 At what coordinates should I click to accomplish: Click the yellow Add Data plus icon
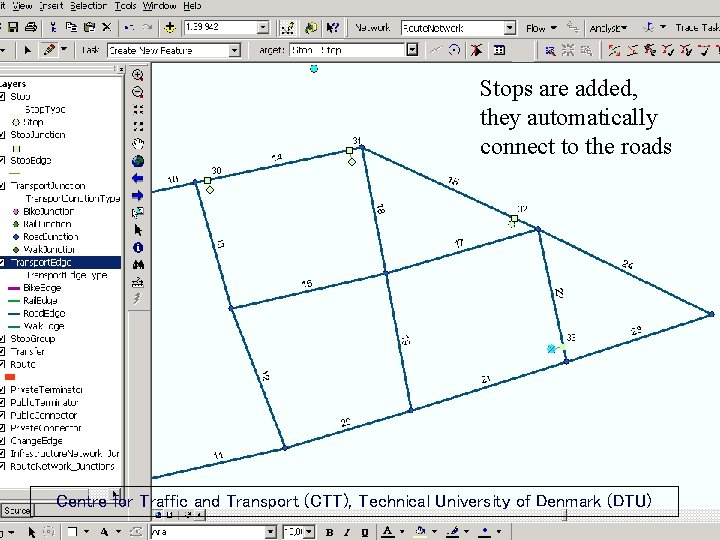click(170, 28)
